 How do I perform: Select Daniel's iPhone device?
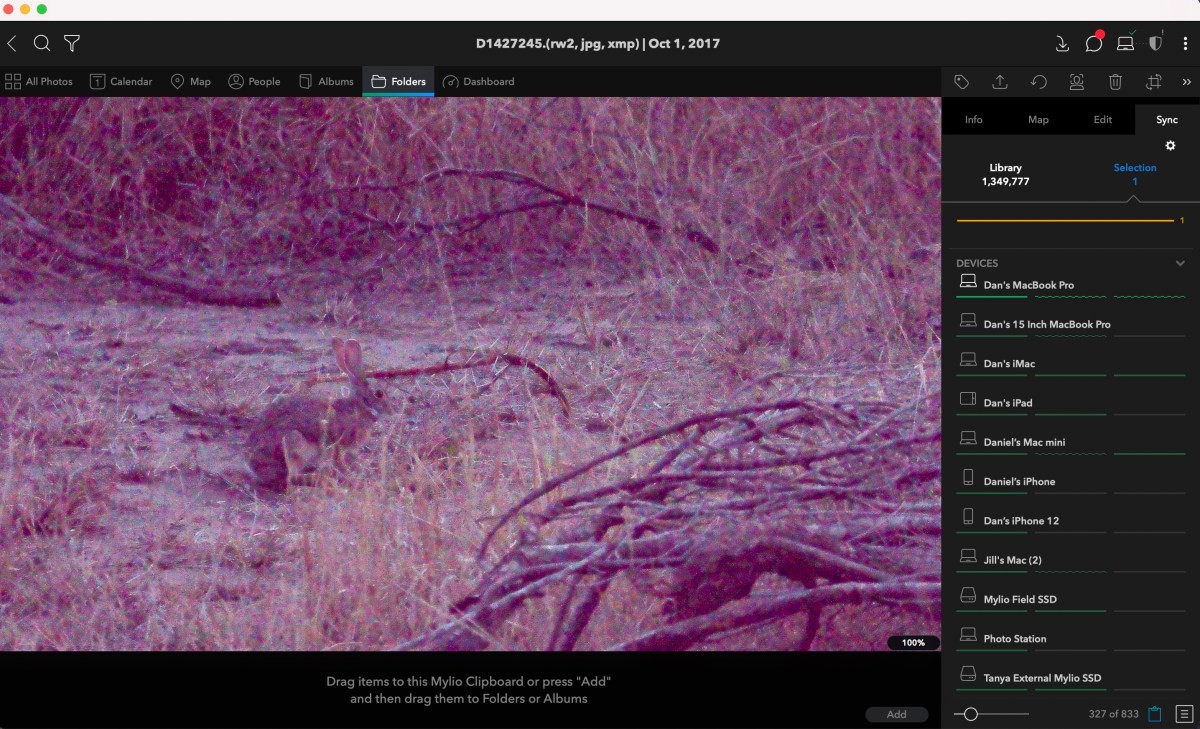pyautogui.click(x=1071, y=481)
